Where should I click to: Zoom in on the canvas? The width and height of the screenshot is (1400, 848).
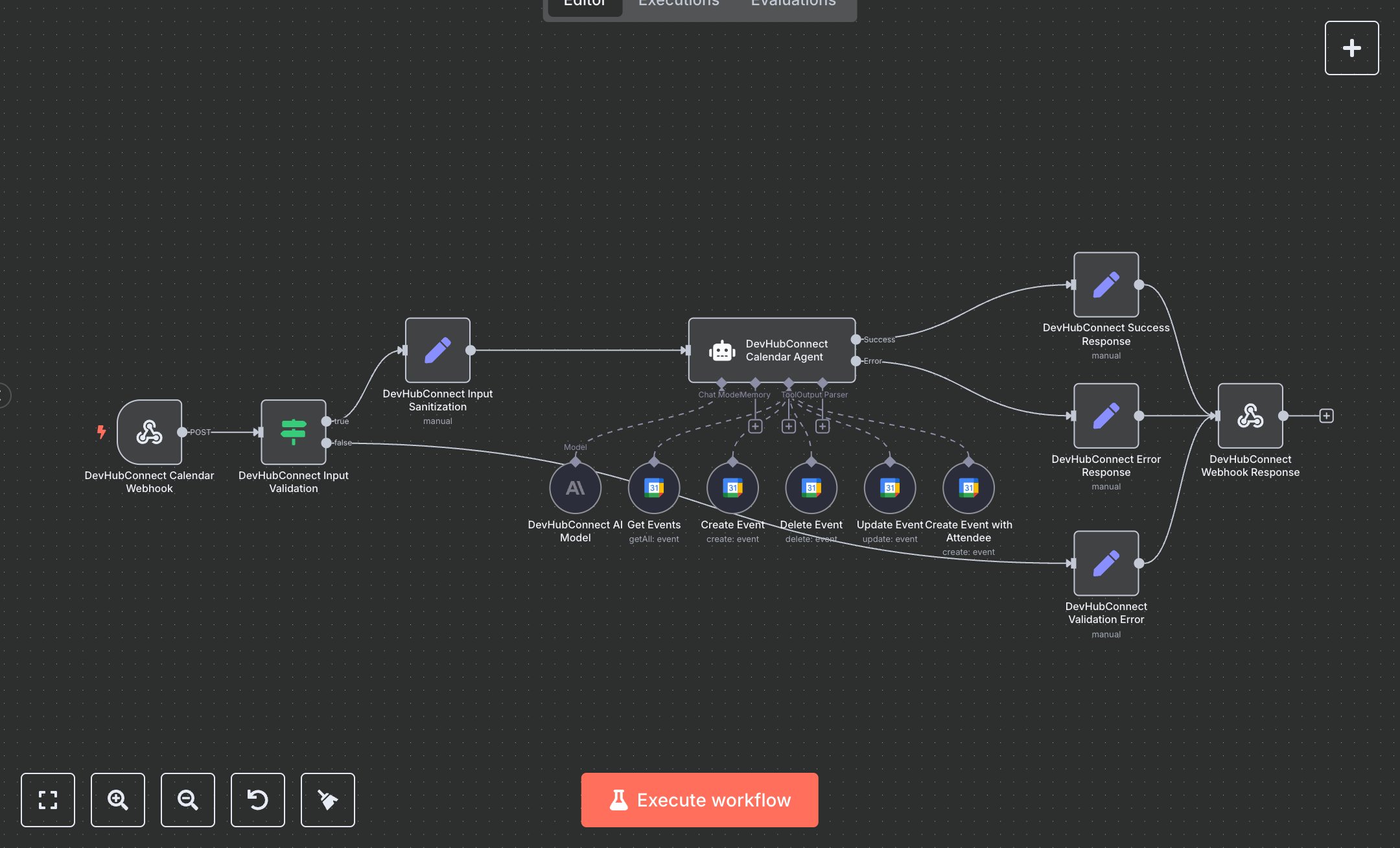click(x=118, y=799)
